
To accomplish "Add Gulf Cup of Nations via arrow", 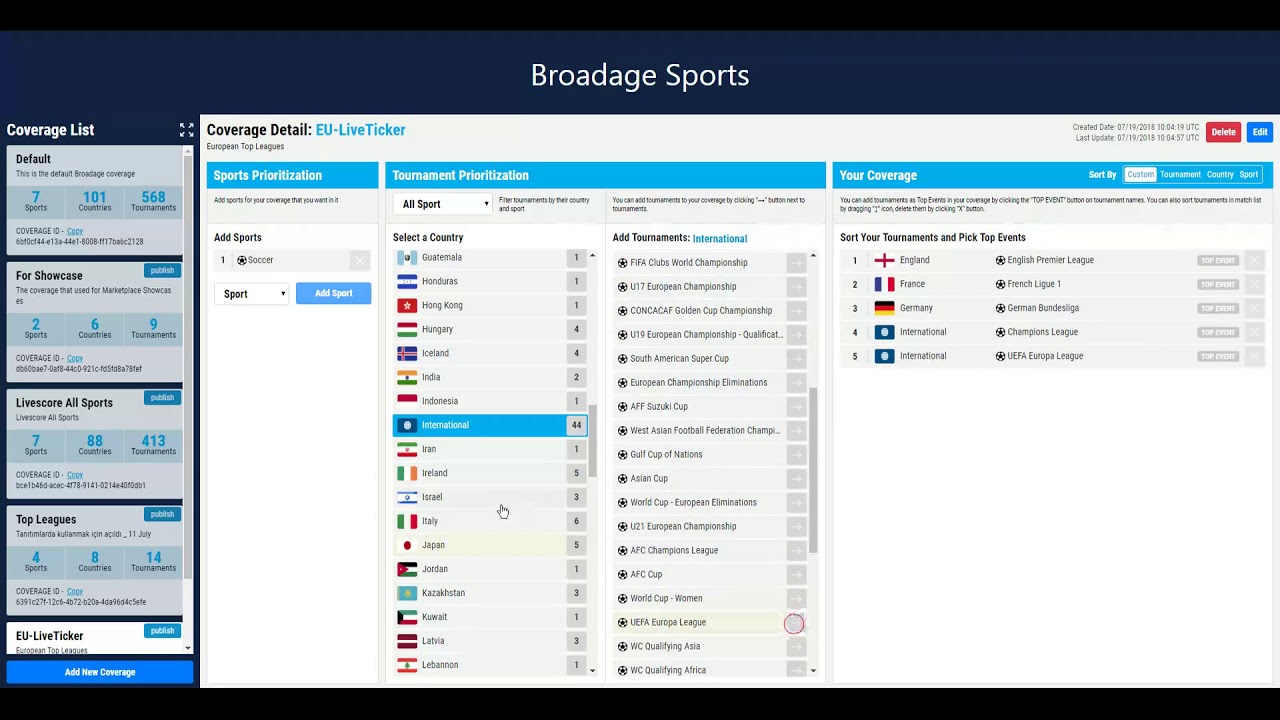I will pos(796,455).
